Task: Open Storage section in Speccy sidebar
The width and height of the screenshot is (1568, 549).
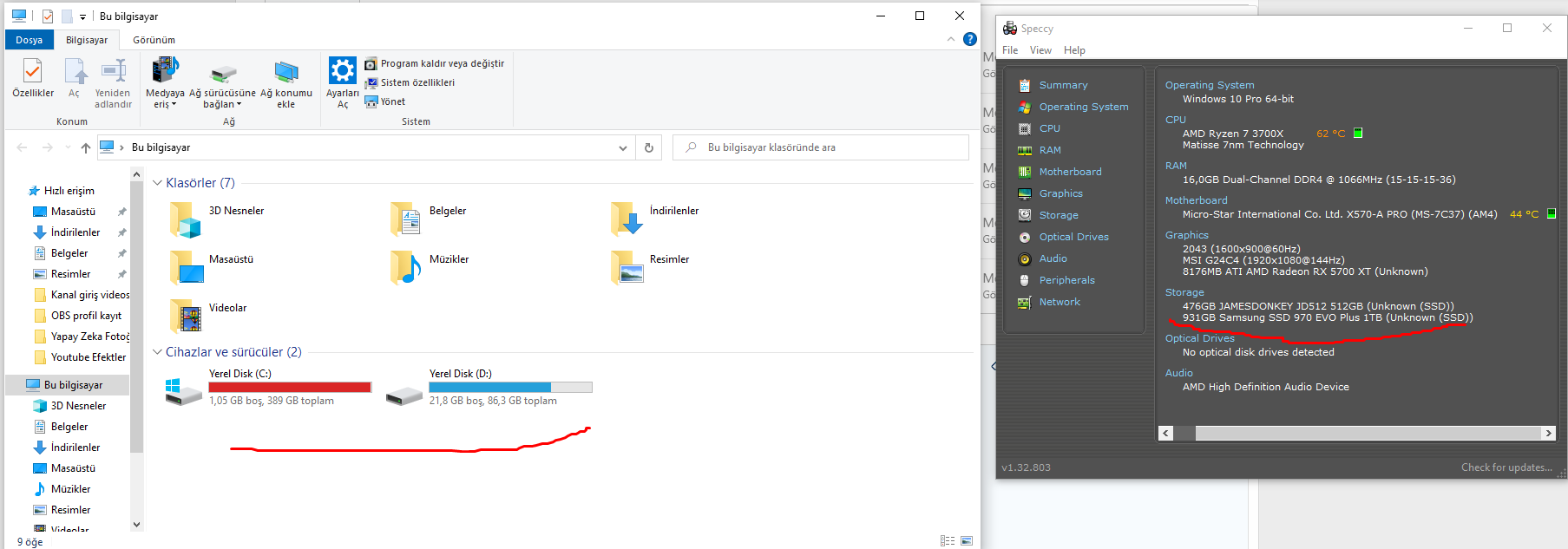Action: (x=1059, y=215)
